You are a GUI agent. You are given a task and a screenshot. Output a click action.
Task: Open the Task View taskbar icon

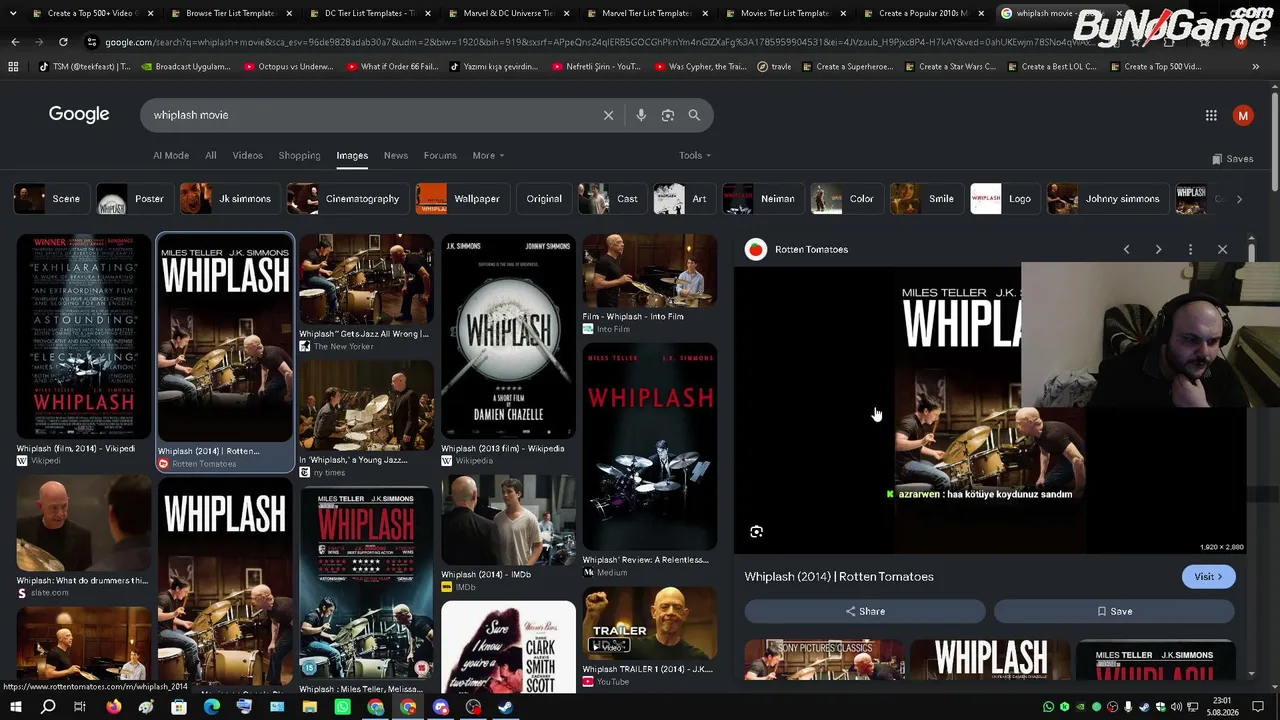click(80, 707)
